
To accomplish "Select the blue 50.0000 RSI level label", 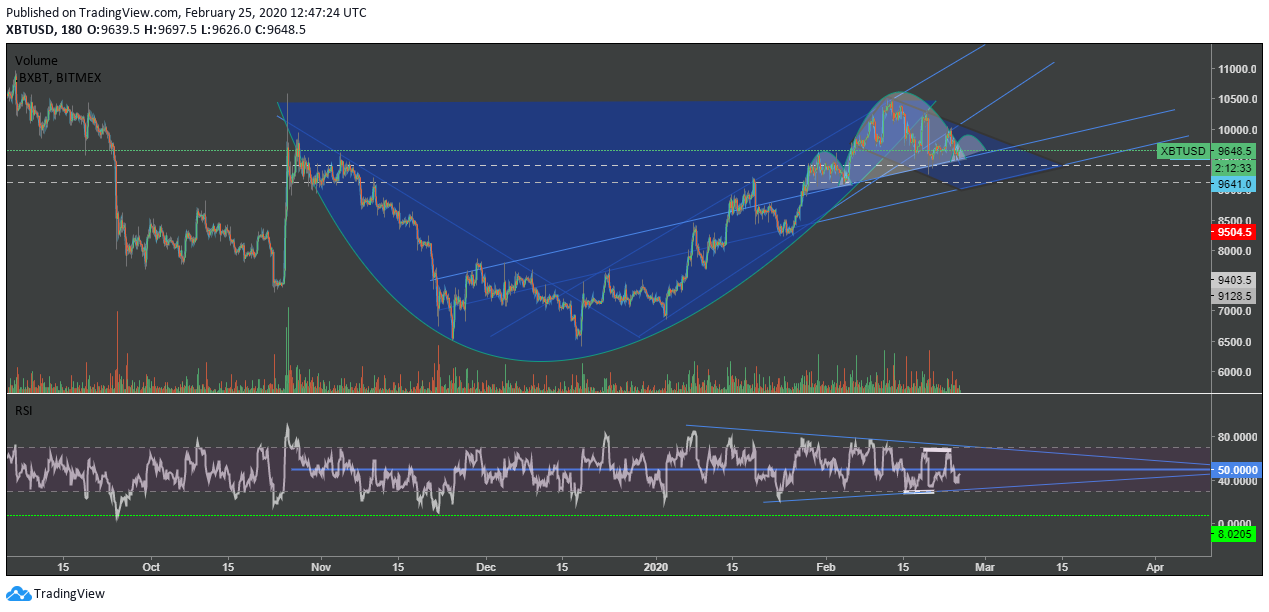I will coord(1236,469).
